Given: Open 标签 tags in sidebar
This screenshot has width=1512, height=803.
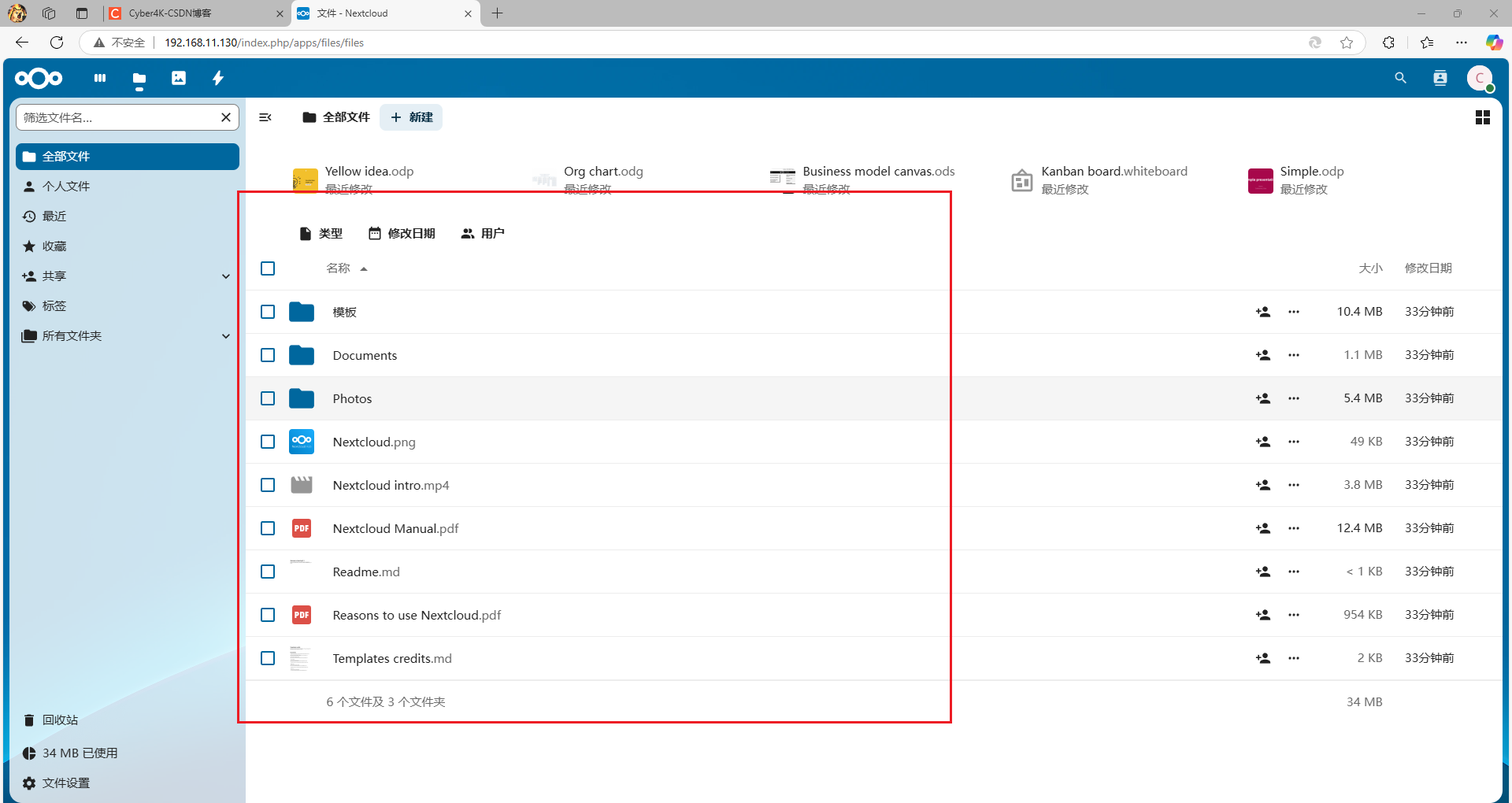Looking at the screenshot, I should click(128, 306).
